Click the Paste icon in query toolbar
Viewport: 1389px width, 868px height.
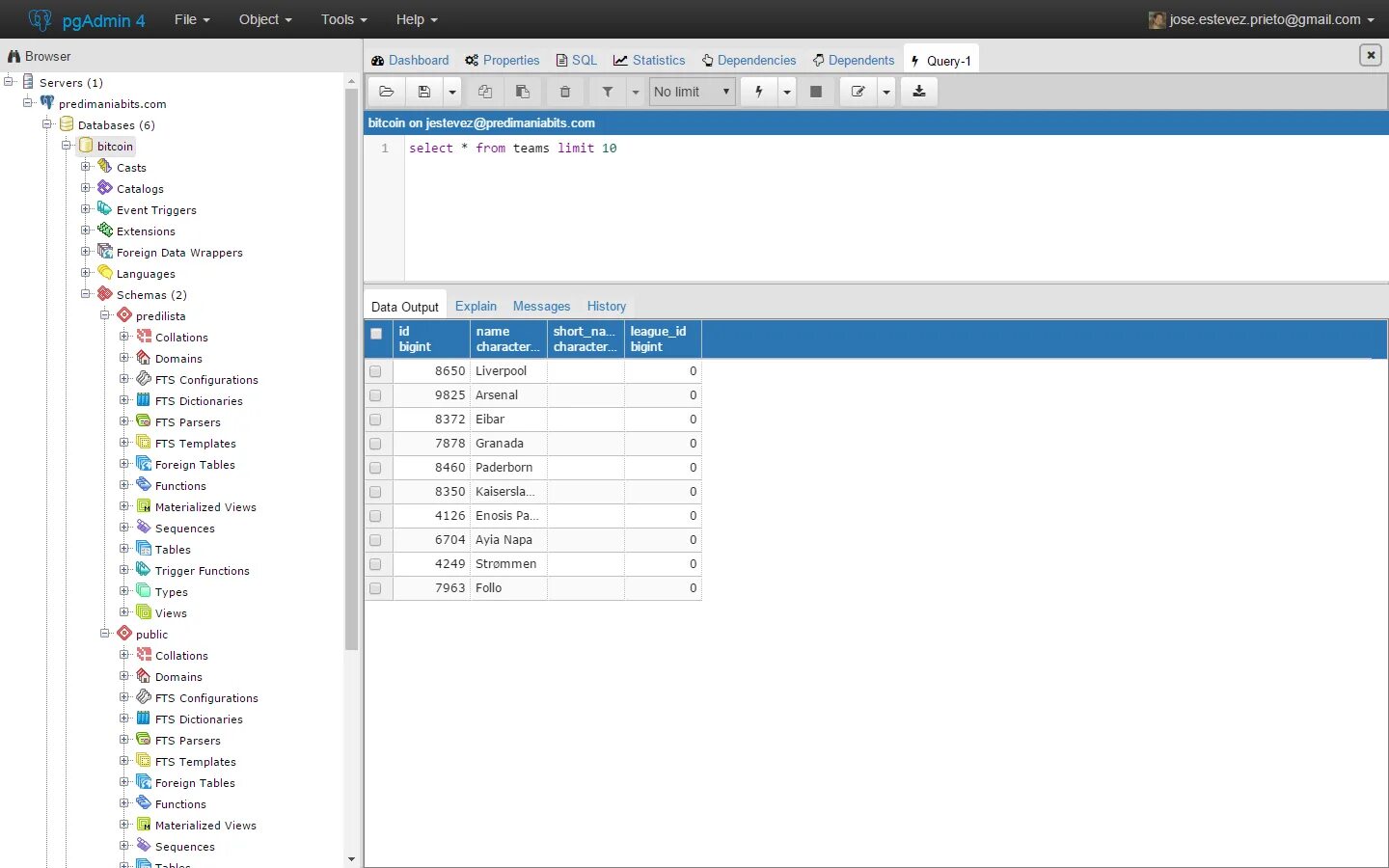(523, 92)
